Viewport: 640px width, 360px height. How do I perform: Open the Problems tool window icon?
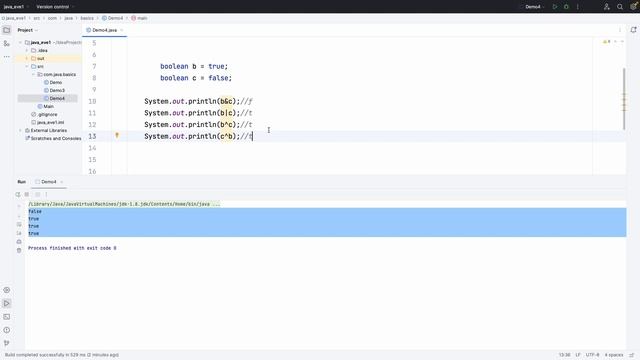click(x=7, y=330)
